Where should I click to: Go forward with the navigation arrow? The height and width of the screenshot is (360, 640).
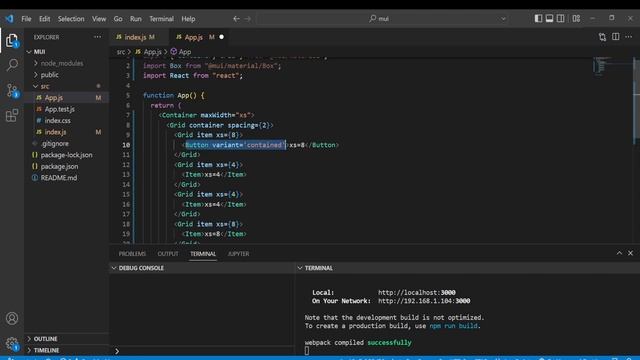click(x=248, y=19)
